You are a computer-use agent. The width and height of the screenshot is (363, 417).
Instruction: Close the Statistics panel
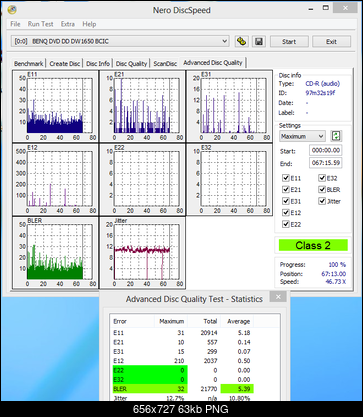point(278,297)
